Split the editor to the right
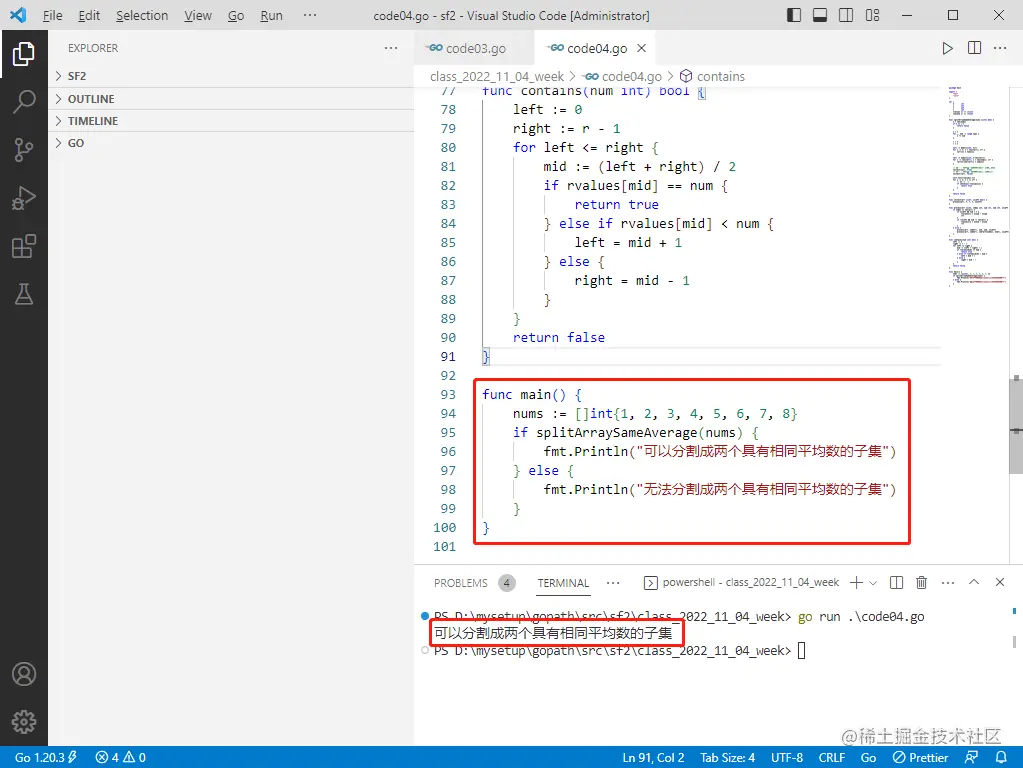 tap(974, 48)
